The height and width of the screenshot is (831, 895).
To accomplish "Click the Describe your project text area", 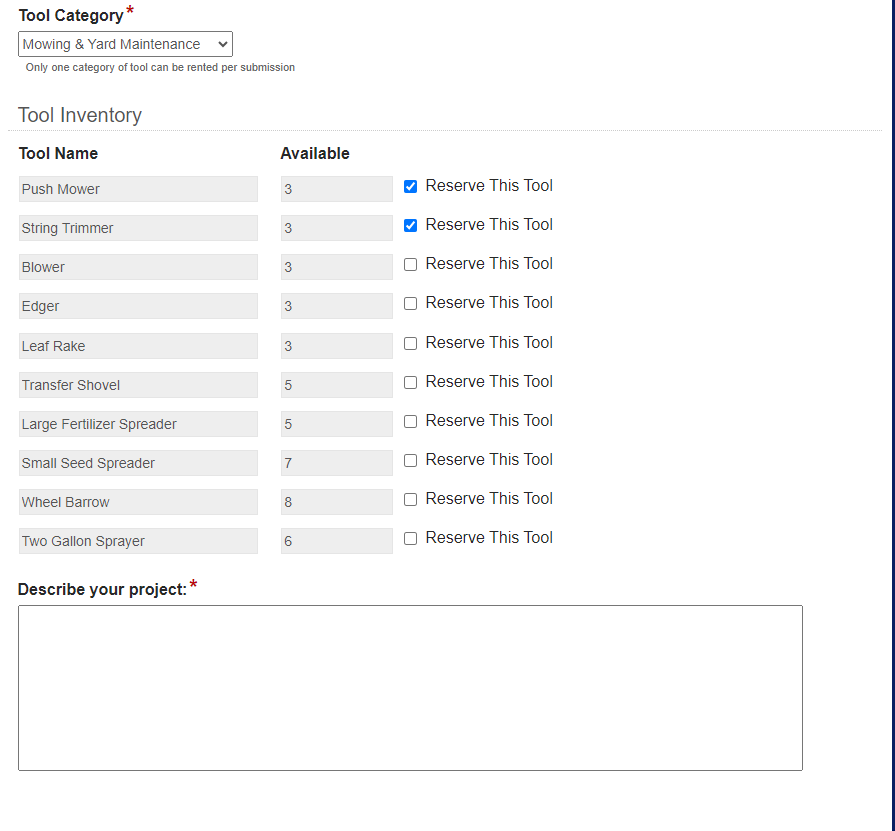I will click(x=410, y=688).
